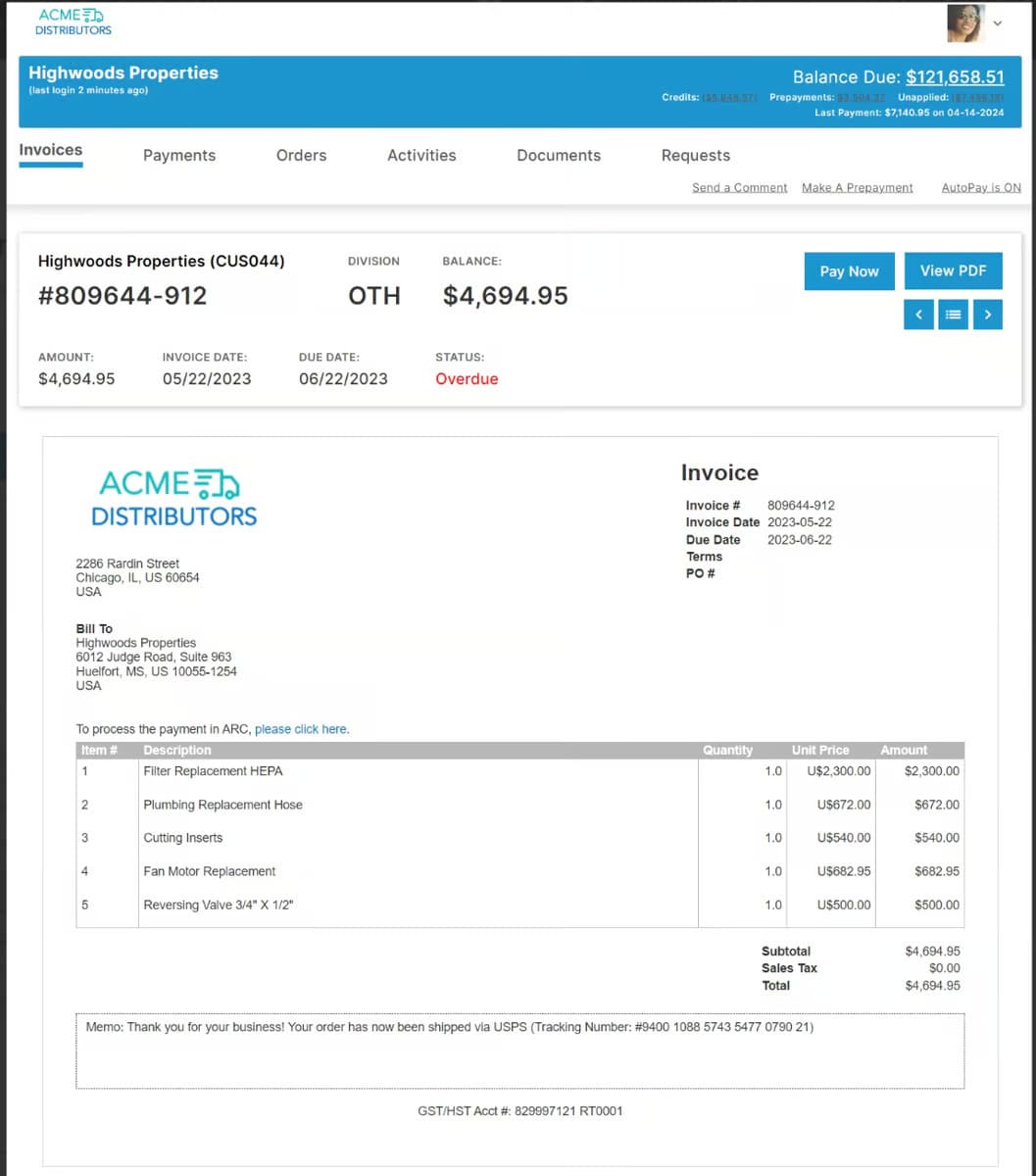Expand the dropdown arrow beside the avatar

pos(998,24)
